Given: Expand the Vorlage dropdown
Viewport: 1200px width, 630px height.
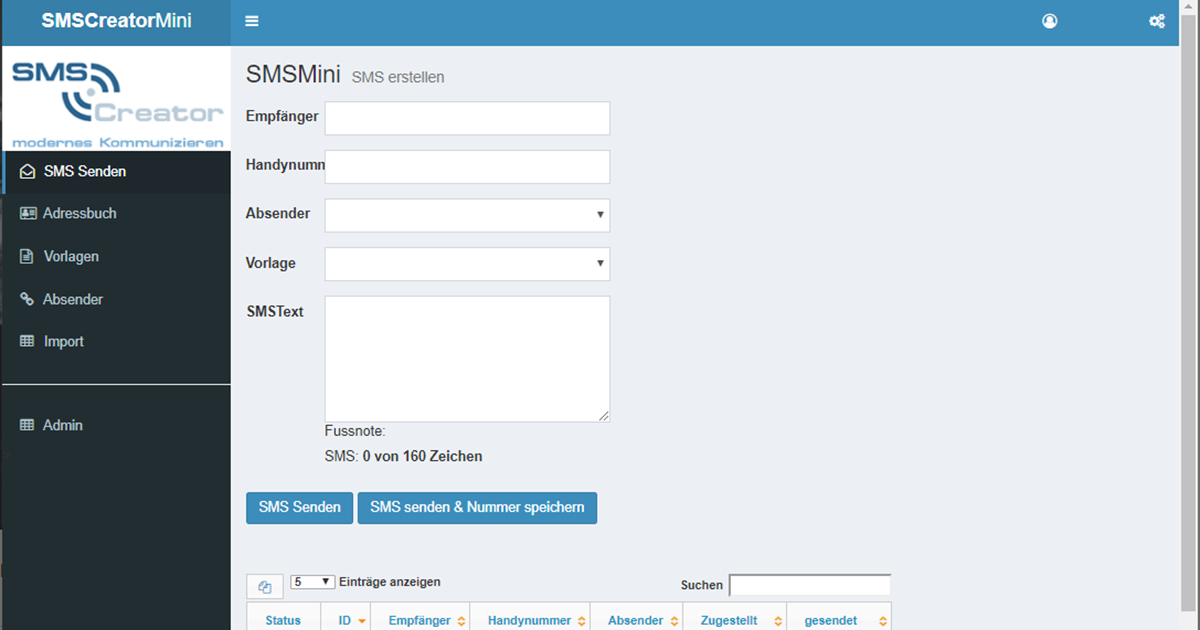Looking at the screenshot, I should coord(467,264).
